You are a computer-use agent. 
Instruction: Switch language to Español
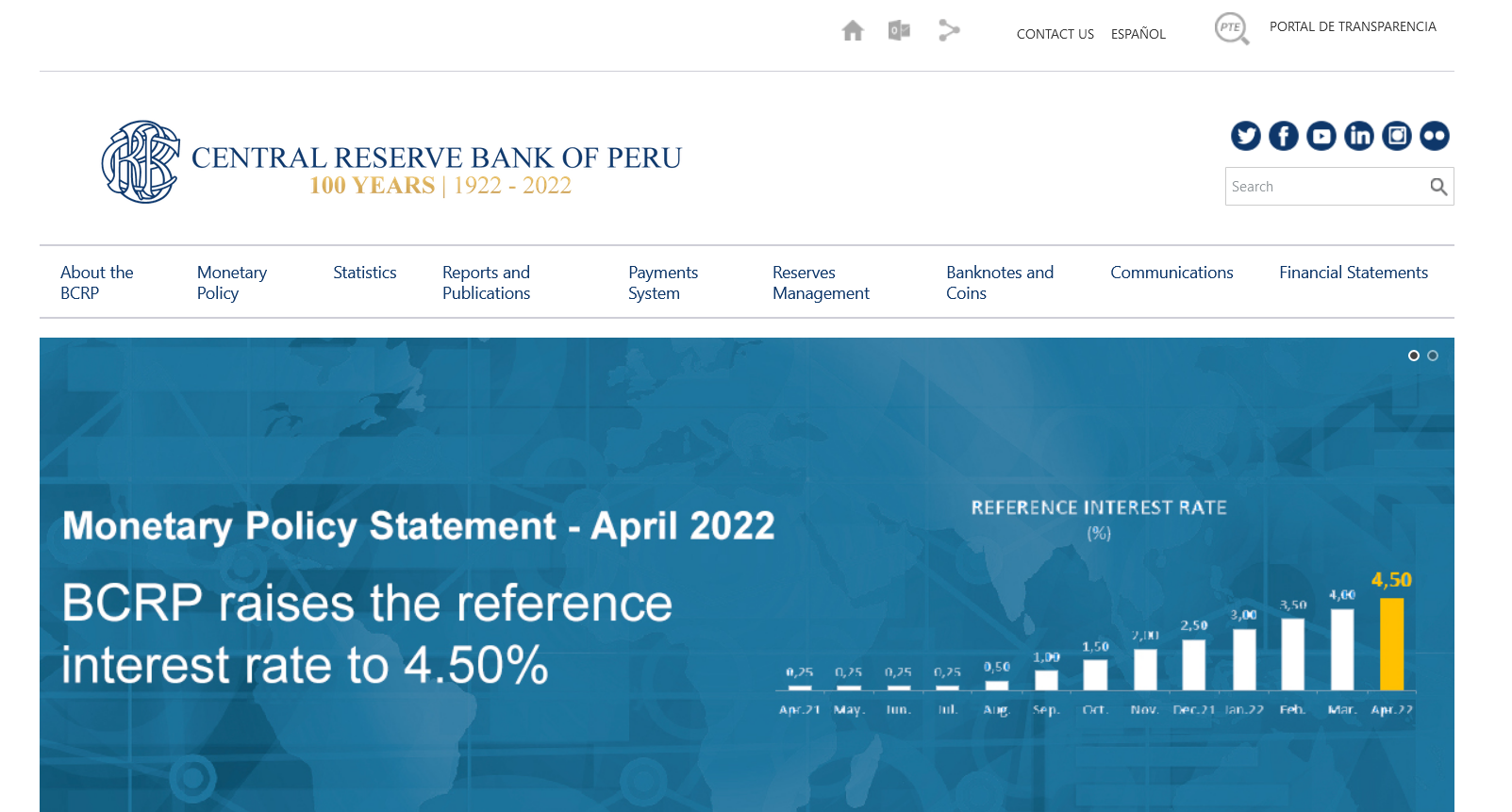(1138, 34)
